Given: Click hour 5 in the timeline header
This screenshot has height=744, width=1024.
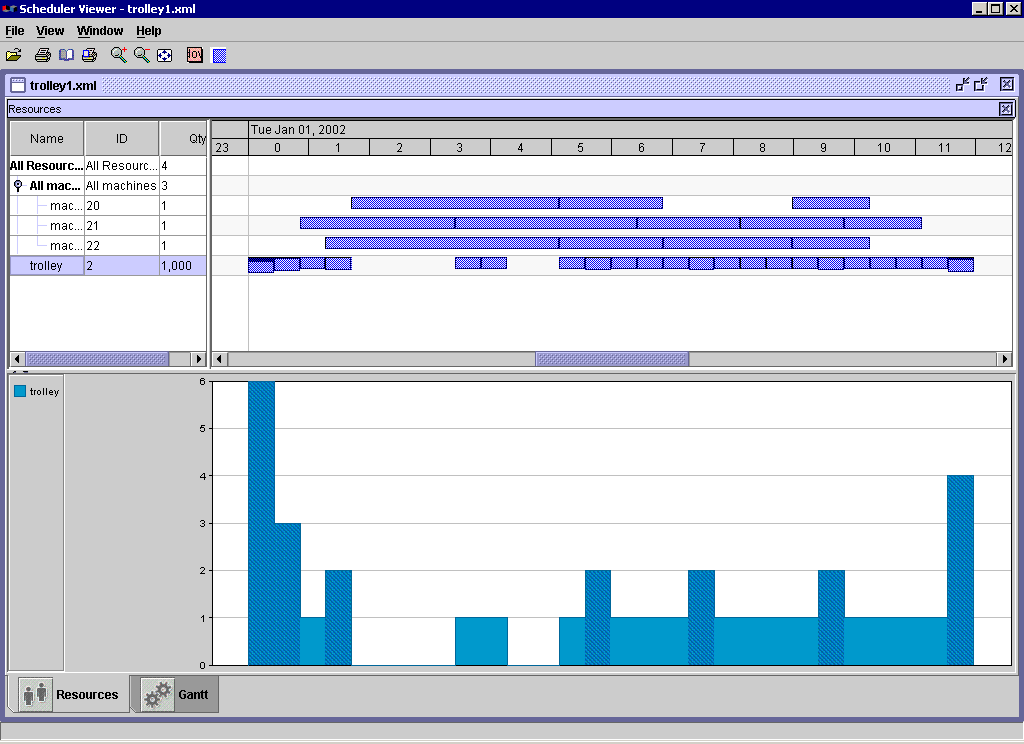Looking at the screenshot, I should [581, 148].
